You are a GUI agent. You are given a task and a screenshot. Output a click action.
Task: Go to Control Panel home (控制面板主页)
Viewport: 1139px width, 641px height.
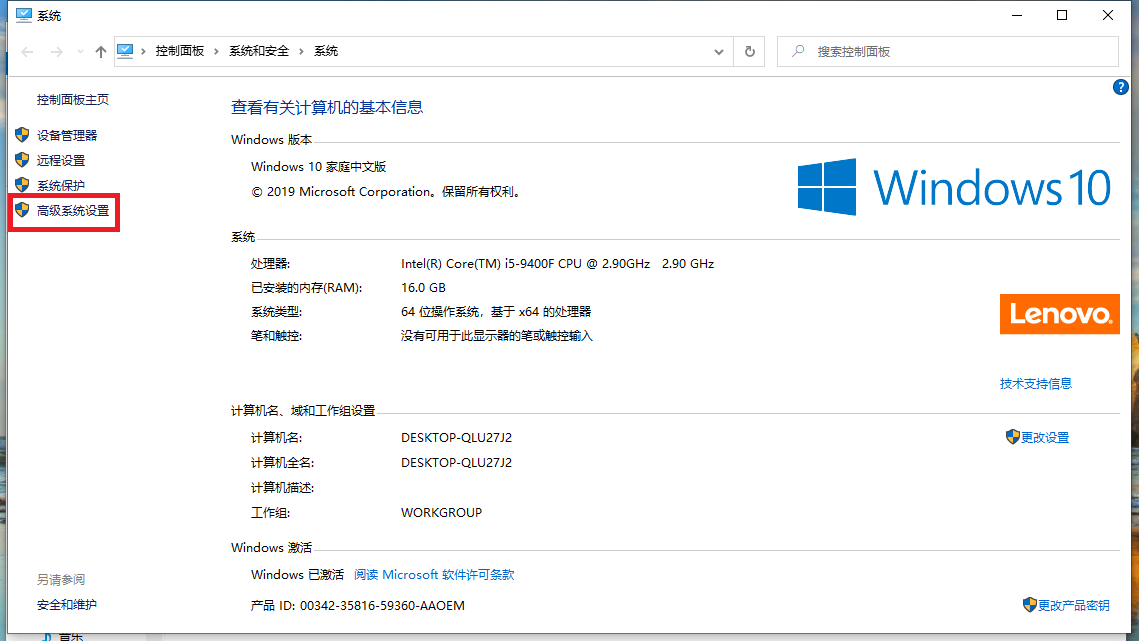[73, 100]
